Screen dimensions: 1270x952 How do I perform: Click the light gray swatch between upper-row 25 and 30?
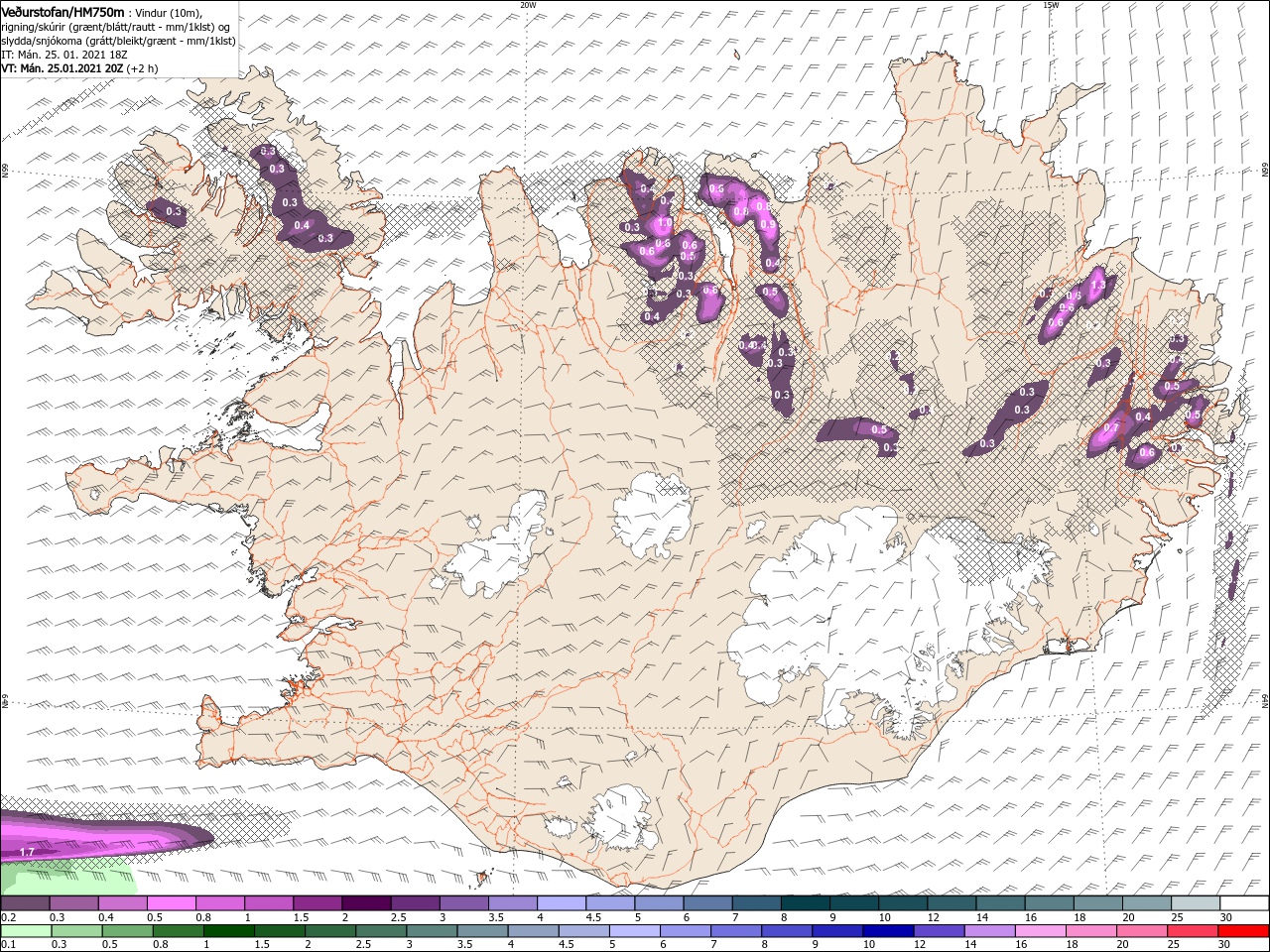[x=1196, y=903]
